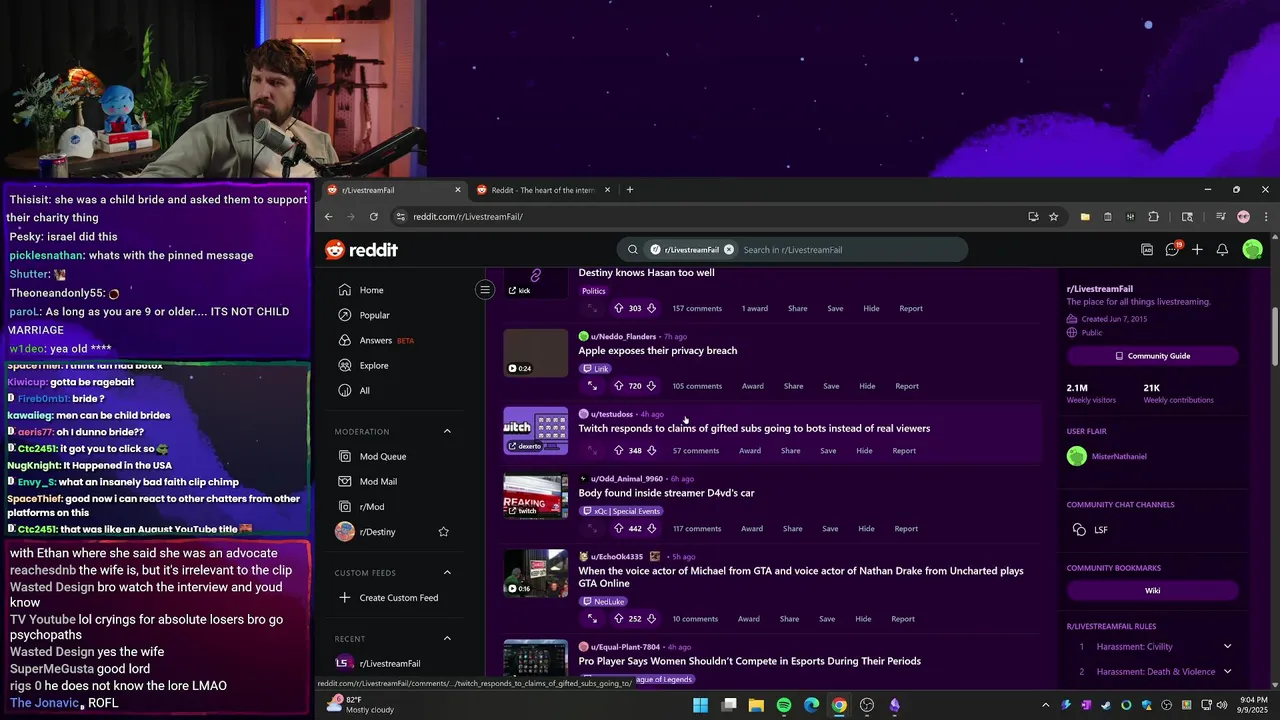1280x720 pixels.
Task: Open the Wiki bookmark button
Action: 1152,590
